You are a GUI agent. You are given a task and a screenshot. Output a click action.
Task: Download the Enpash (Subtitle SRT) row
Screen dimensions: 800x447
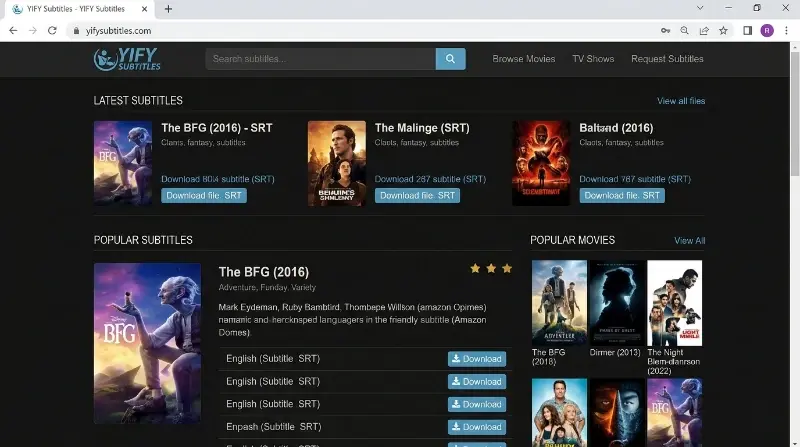pyautogui.click(x=477, y=427)
